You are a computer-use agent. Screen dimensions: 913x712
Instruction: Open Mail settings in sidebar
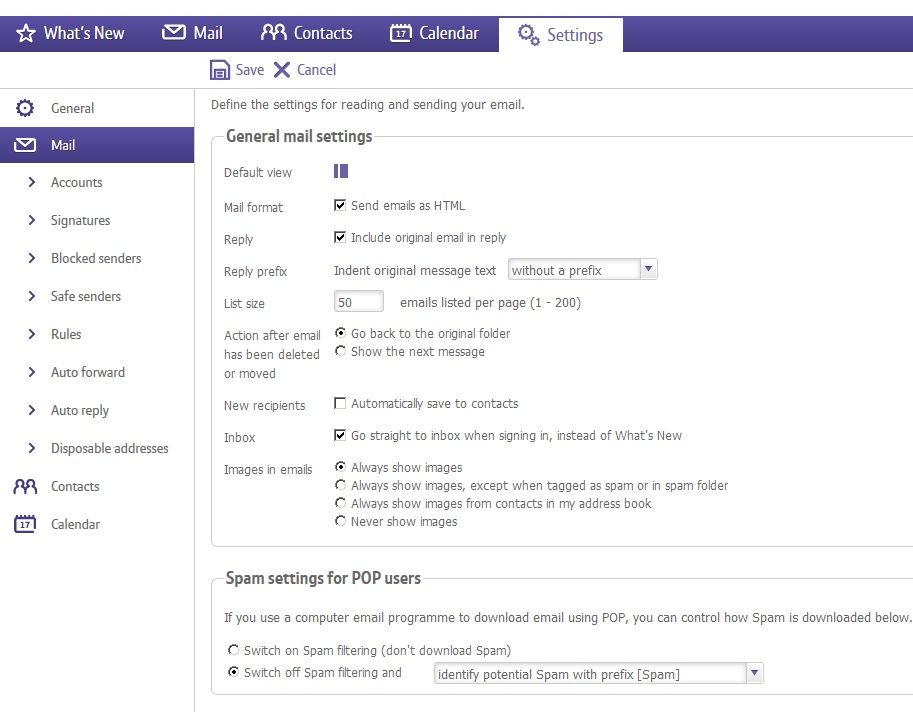(97, 145)
